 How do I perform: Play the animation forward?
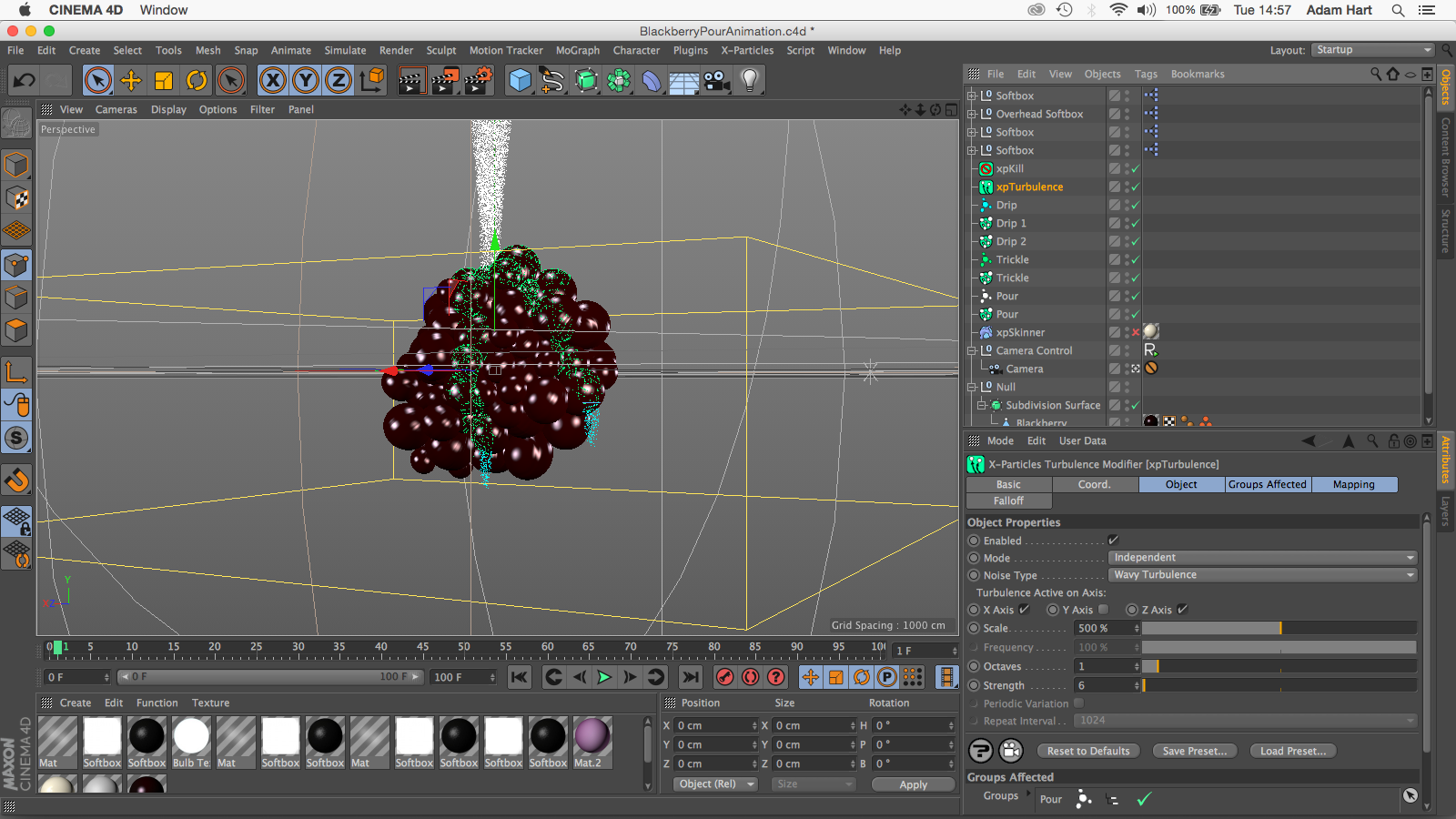pyautogui.click(x=604, y=676)
